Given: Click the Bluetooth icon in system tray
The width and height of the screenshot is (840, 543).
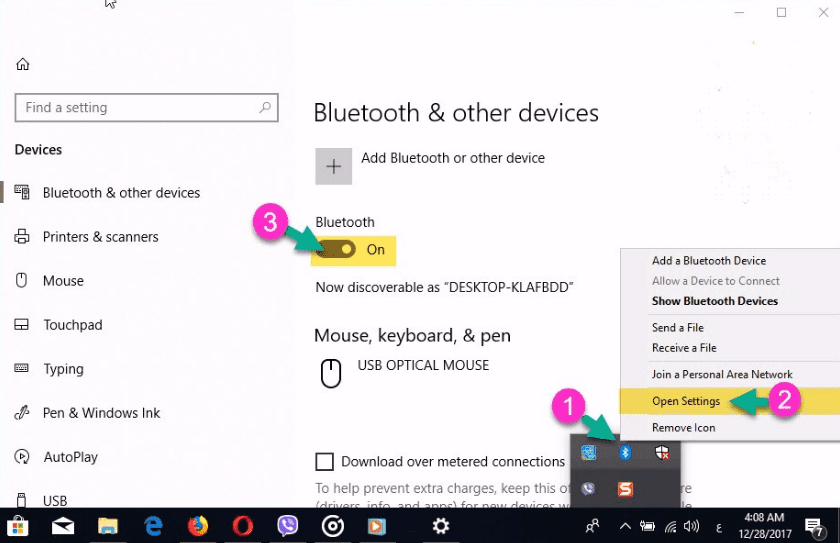Looking at the screenshot, I should tap(626, 453).
